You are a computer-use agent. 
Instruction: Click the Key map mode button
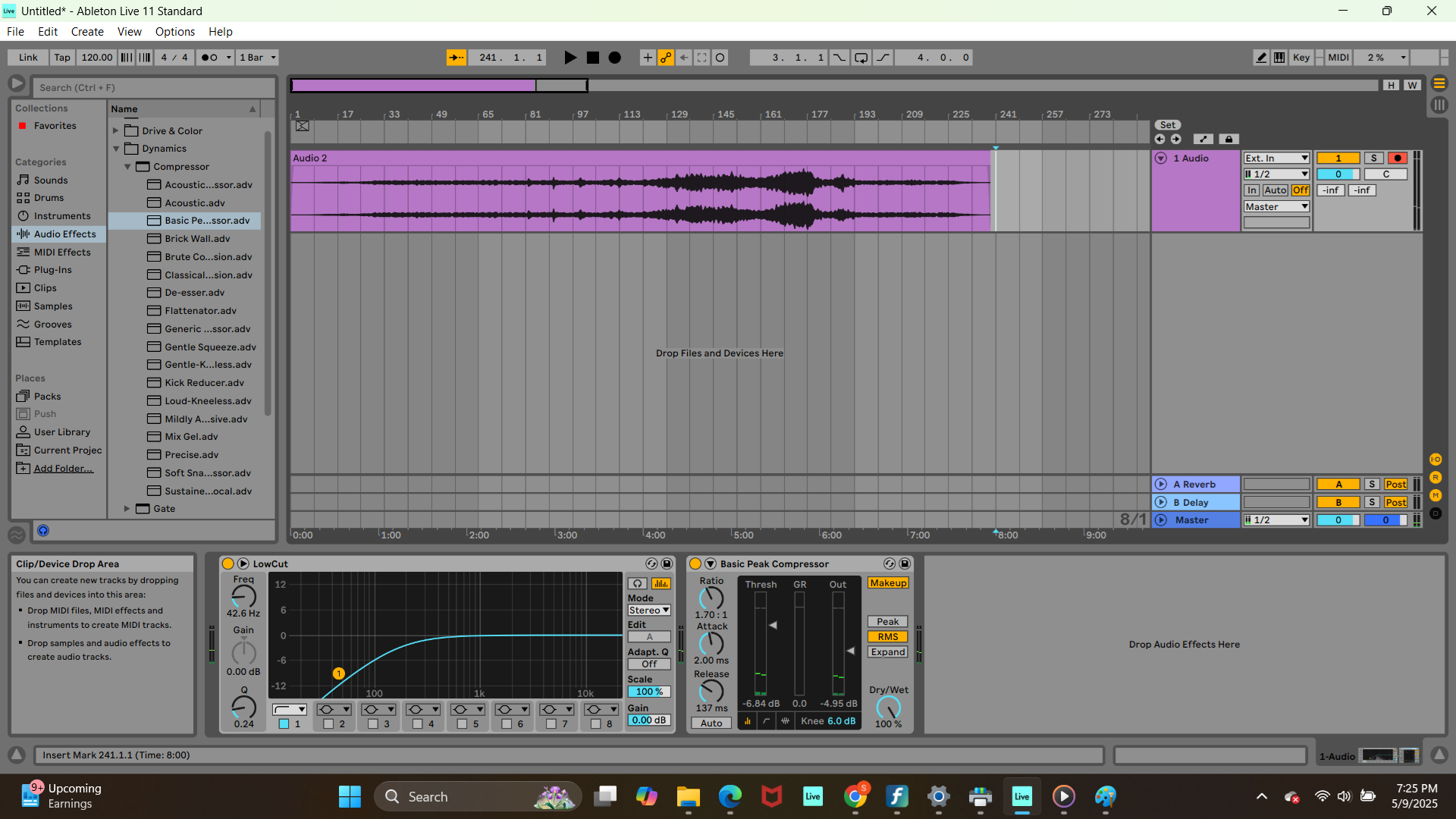1301,58
